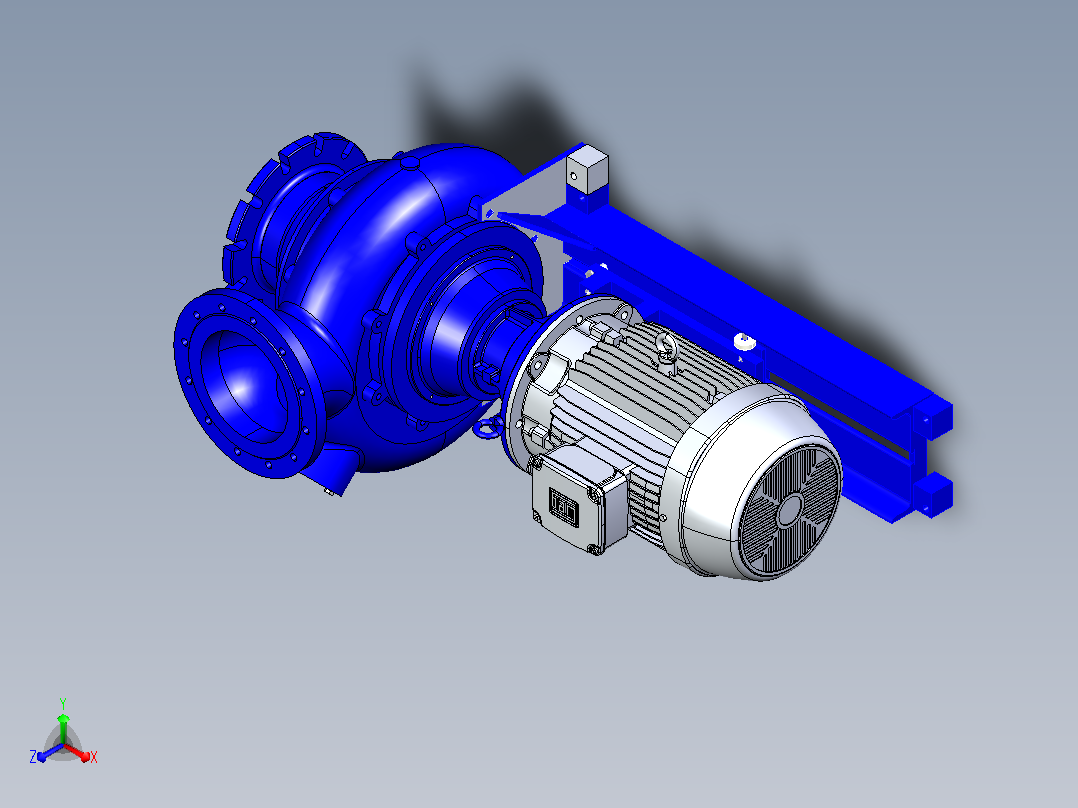The height and width of the screenshot is (808, 1078).
Task: Select the blue eye bolt beneath the pump casing
Action: click(x=487, y=428)
